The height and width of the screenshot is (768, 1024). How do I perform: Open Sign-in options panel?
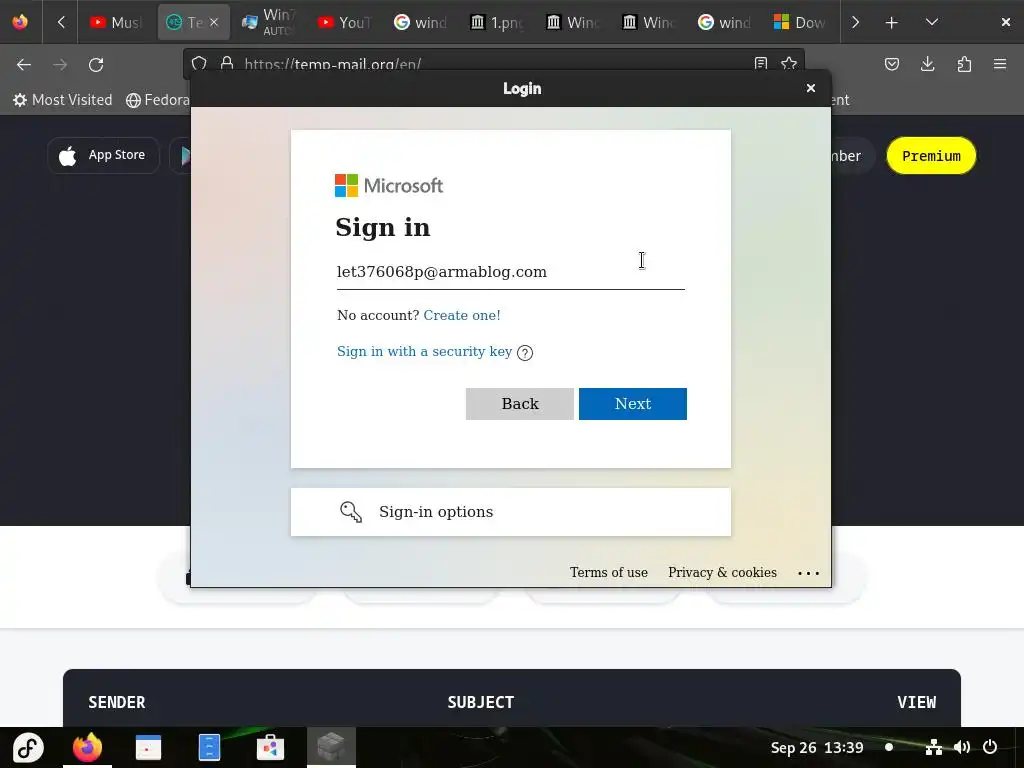510,512
